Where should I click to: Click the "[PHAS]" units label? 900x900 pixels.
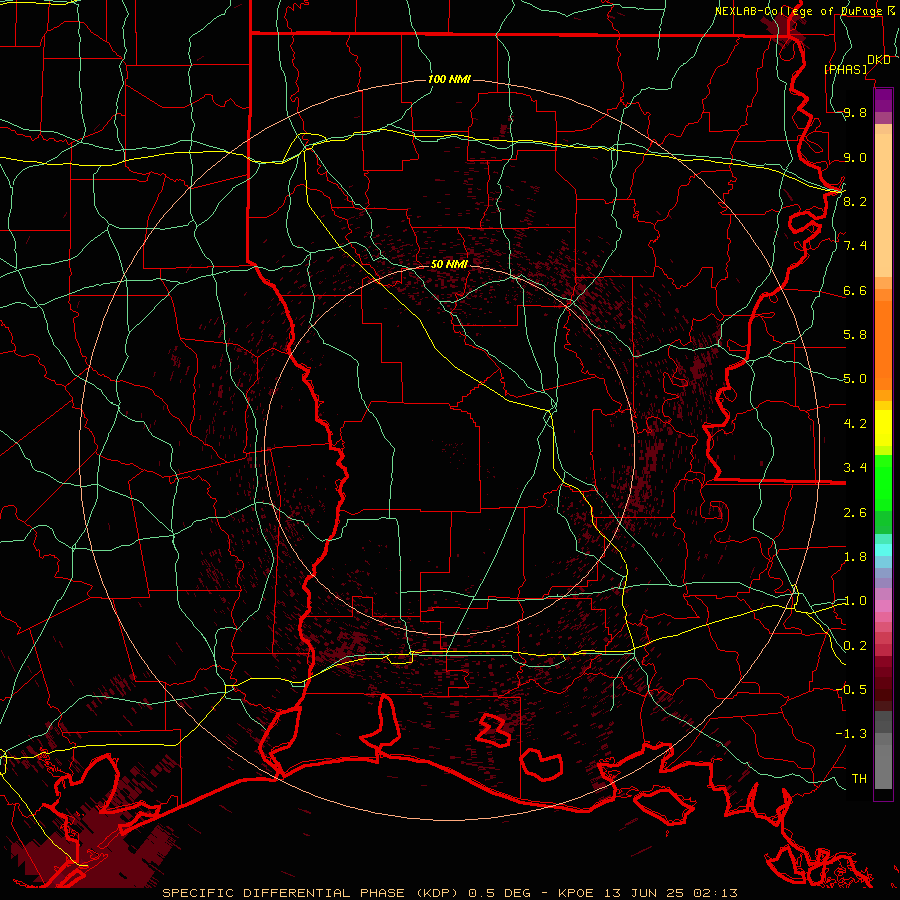tap(846, 69)
